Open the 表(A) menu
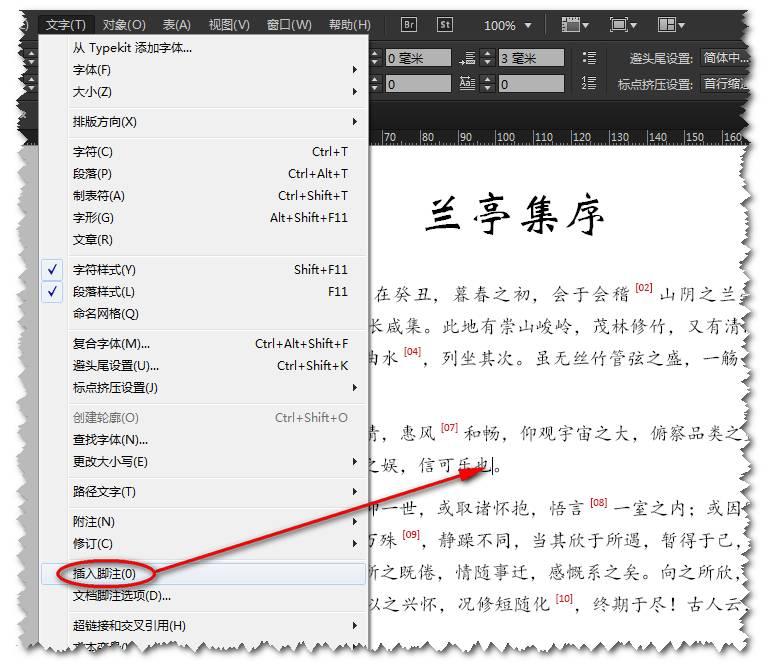The image size is (768, 669). 176,24
